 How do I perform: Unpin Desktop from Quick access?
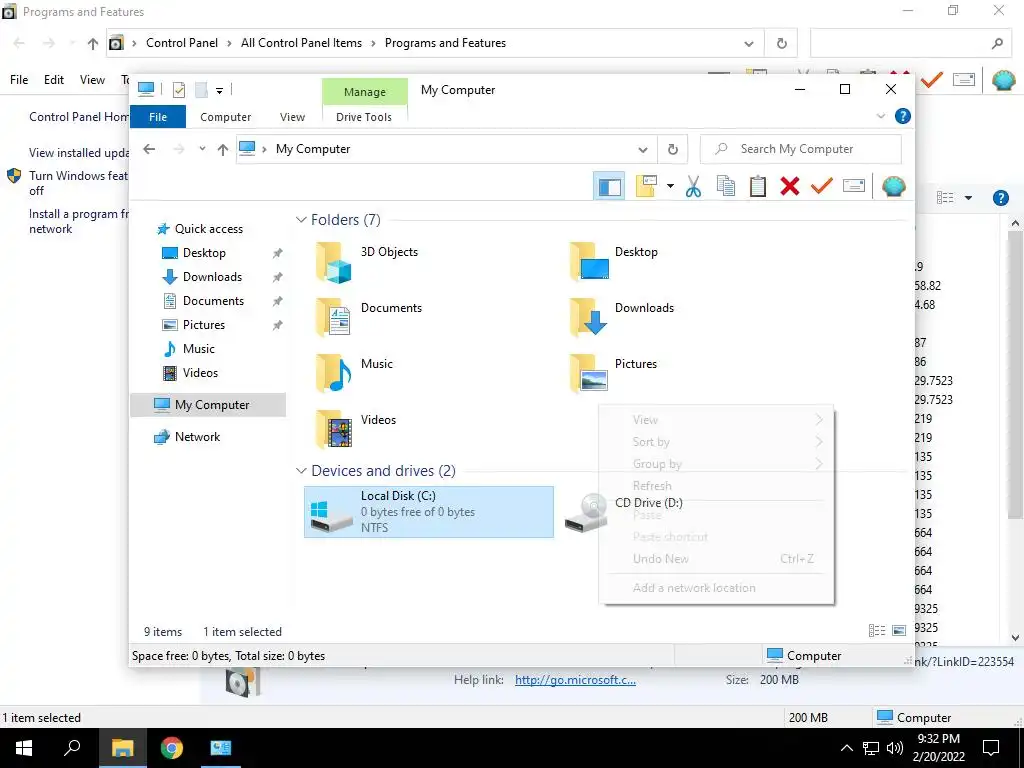(x=278, y=253)
